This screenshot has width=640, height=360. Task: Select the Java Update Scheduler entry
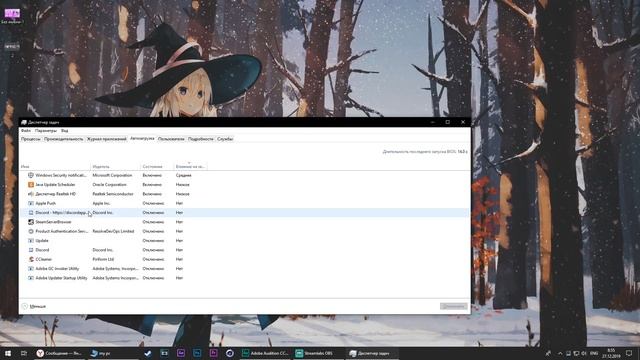pos(55,184)
